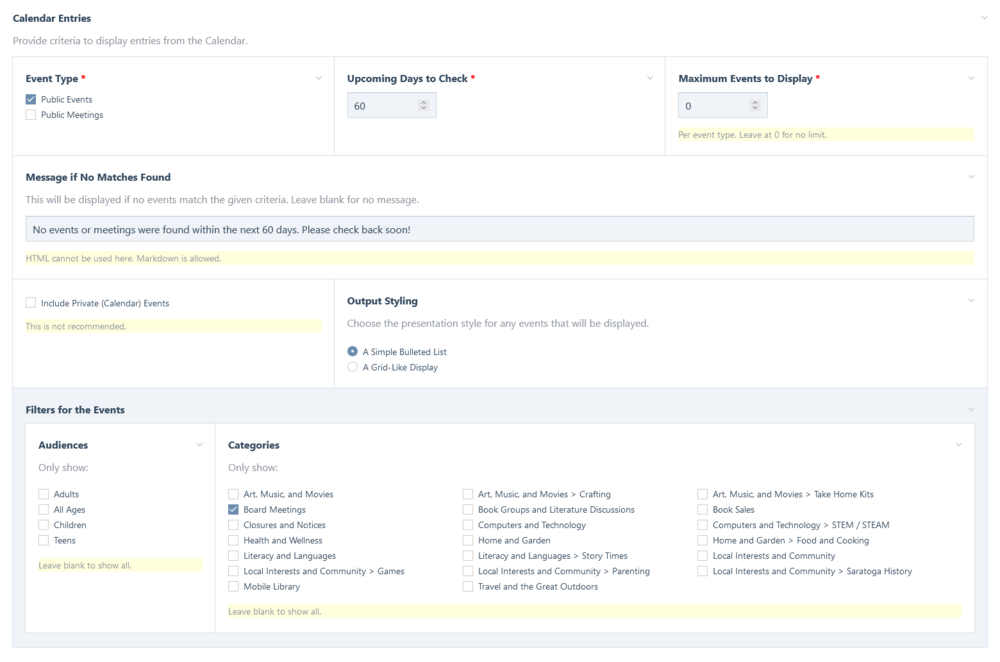Enable the Public Meetings checkbox
The width and height of the screenshot is (1000, 662).
[31, 115]
